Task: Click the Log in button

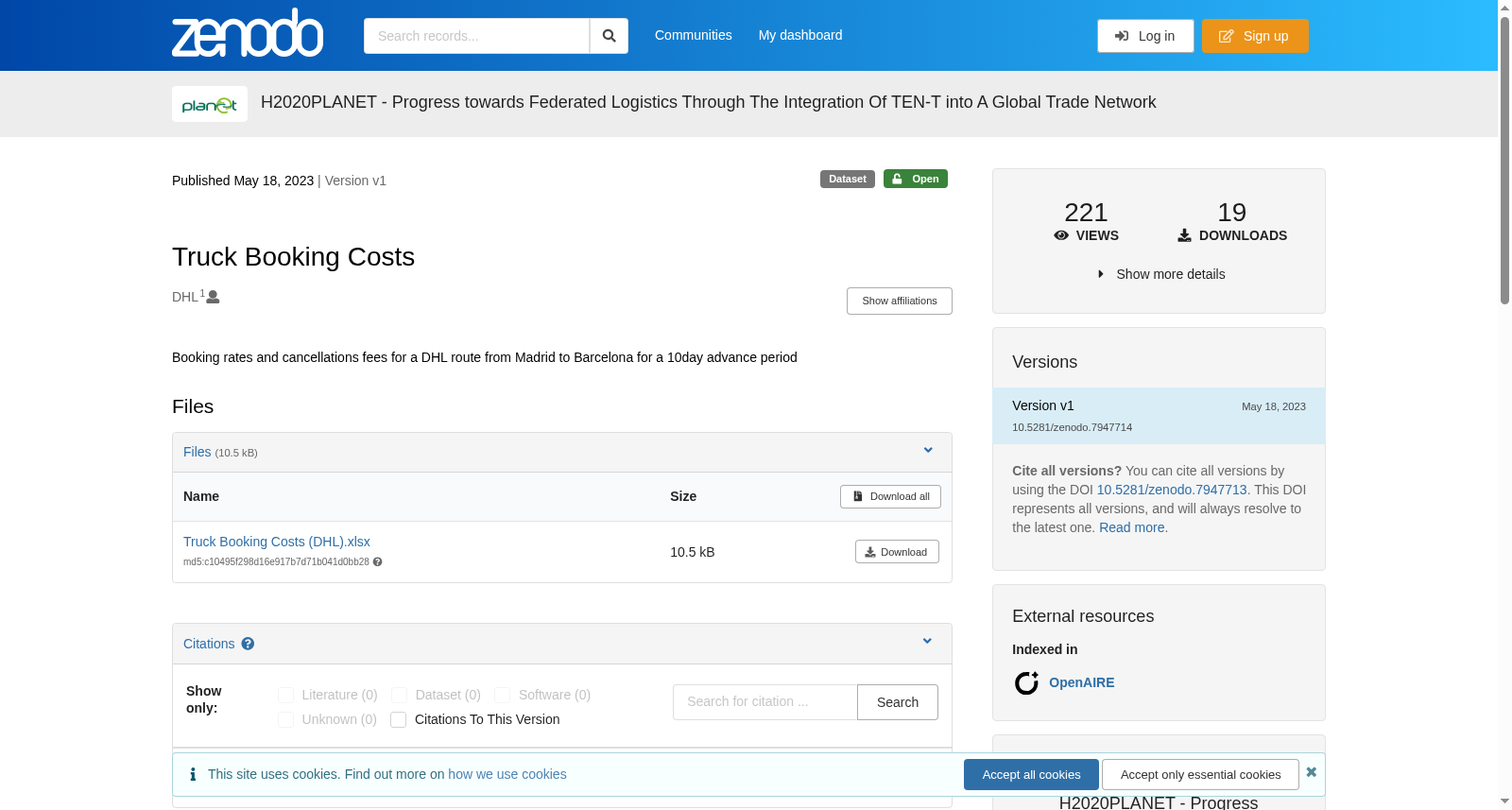Action: tap(1145, 36)
